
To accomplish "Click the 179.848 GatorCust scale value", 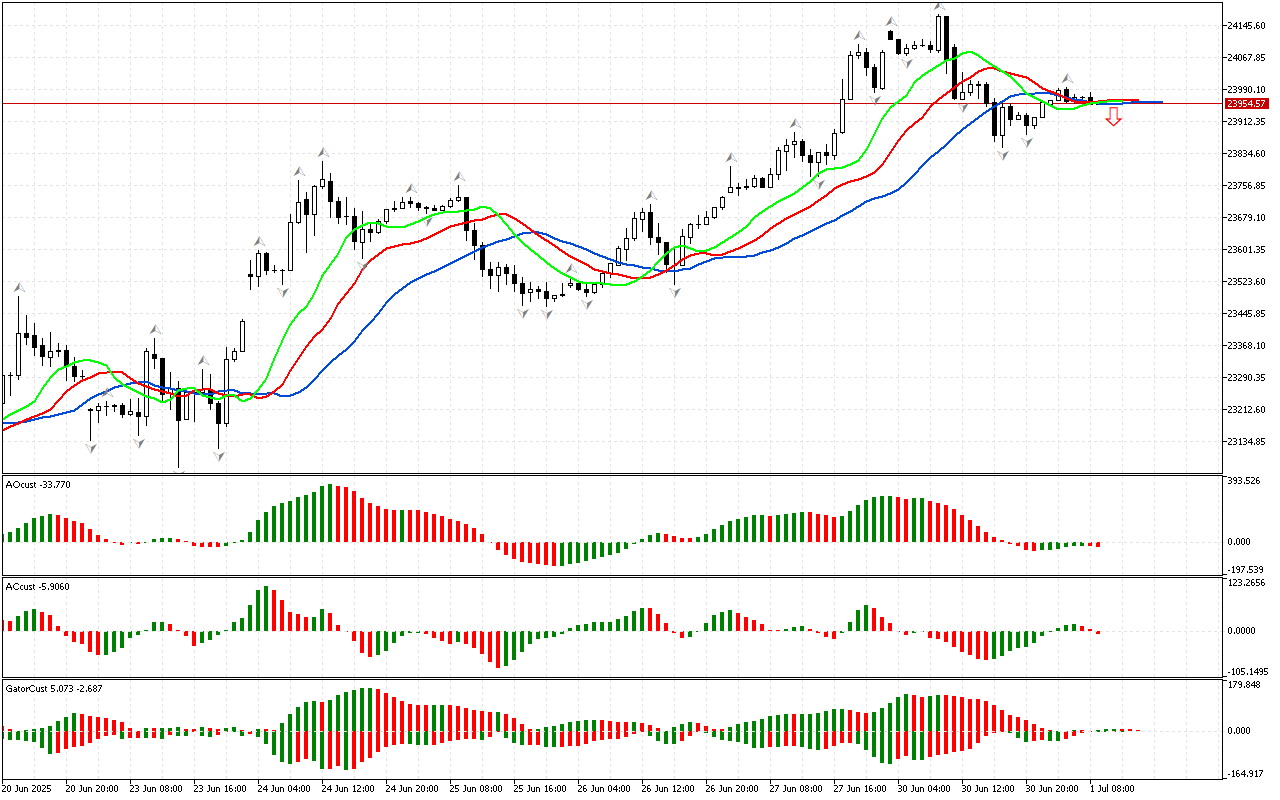I will pos(1246,685).
